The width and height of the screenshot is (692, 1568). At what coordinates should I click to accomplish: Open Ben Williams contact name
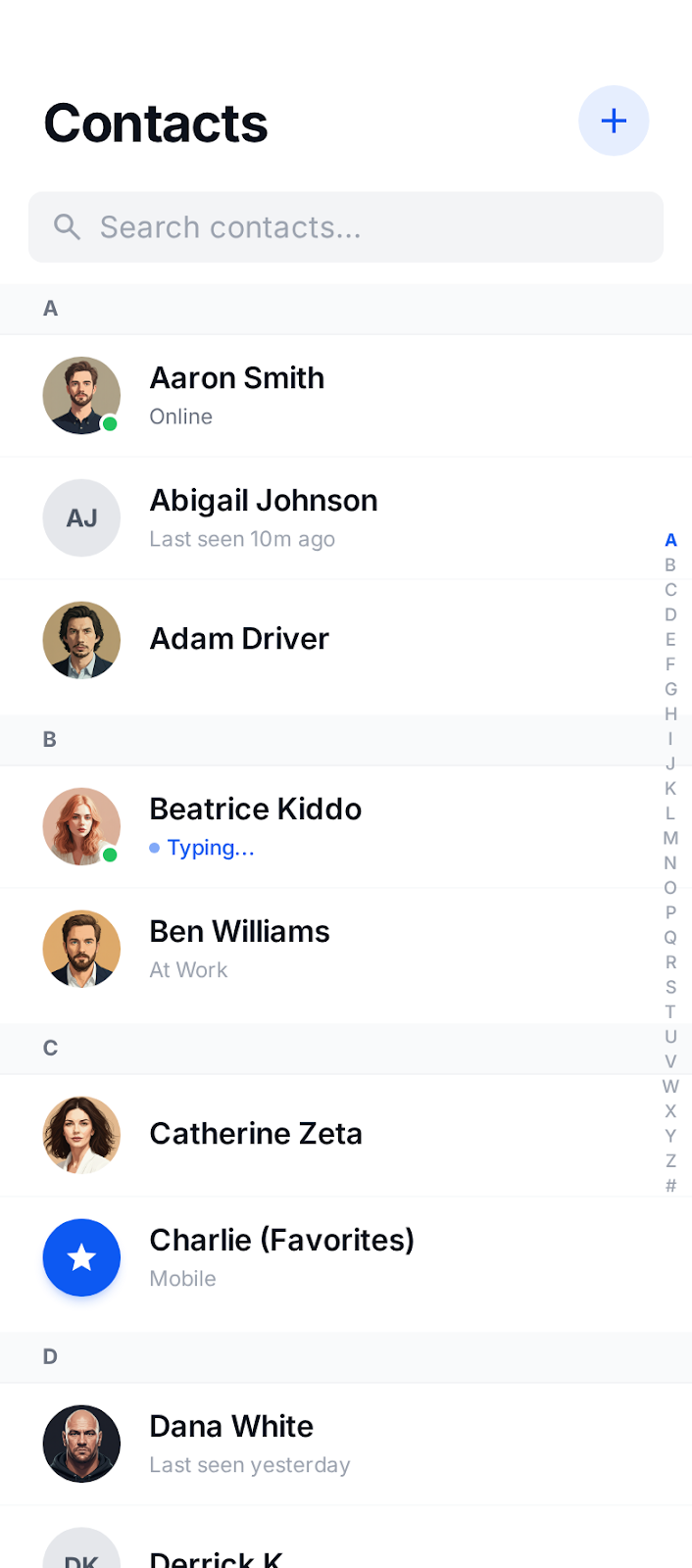click(x=239, y=931)
